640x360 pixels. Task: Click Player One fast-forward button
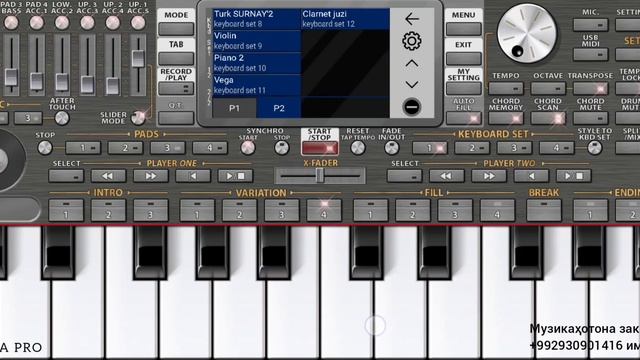[x=151, y=176]
